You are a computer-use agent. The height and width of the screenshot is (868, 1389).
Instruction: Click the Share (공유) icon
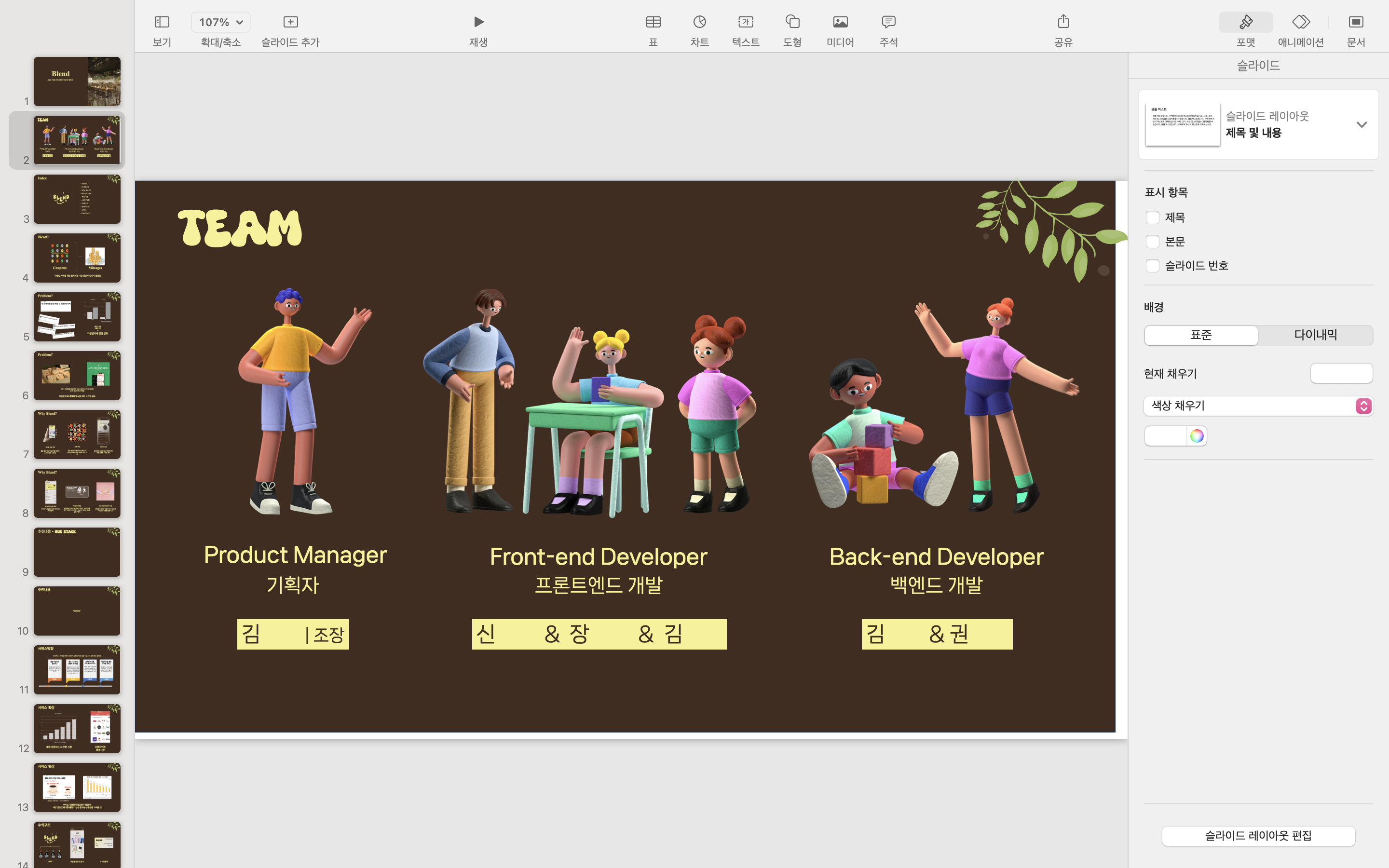pos(1063,22)
